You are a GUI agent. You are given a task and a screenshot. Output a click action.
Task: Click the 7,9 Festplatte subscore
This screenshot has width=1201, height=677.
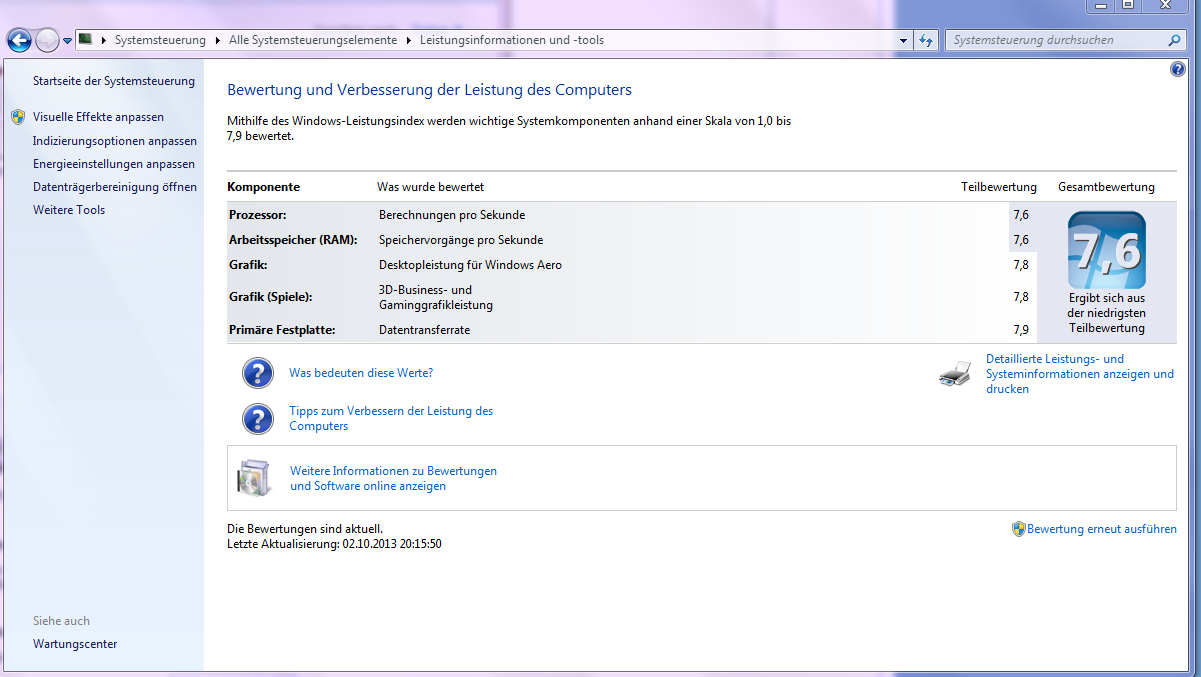1021,330
